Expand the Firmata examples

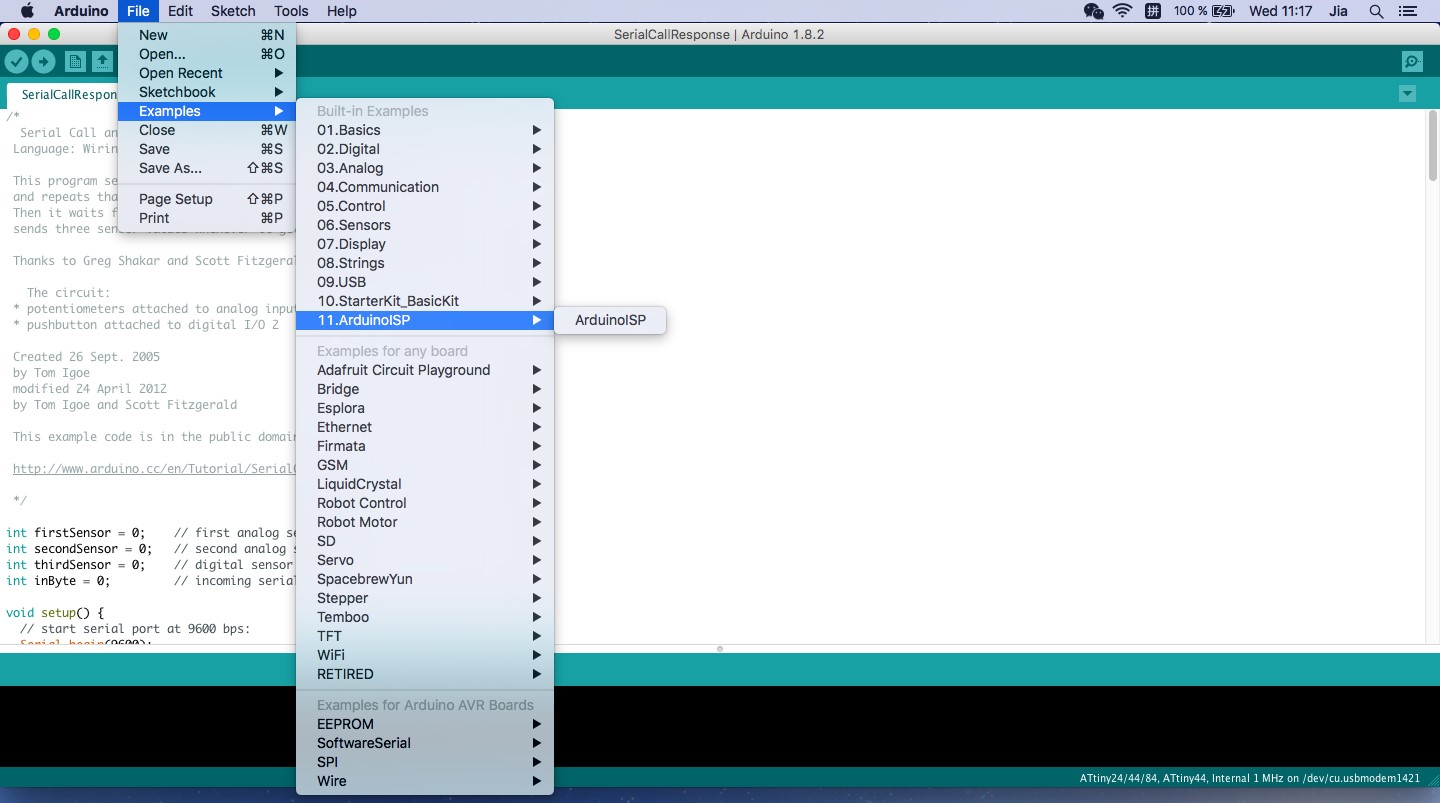coord(425,446)
